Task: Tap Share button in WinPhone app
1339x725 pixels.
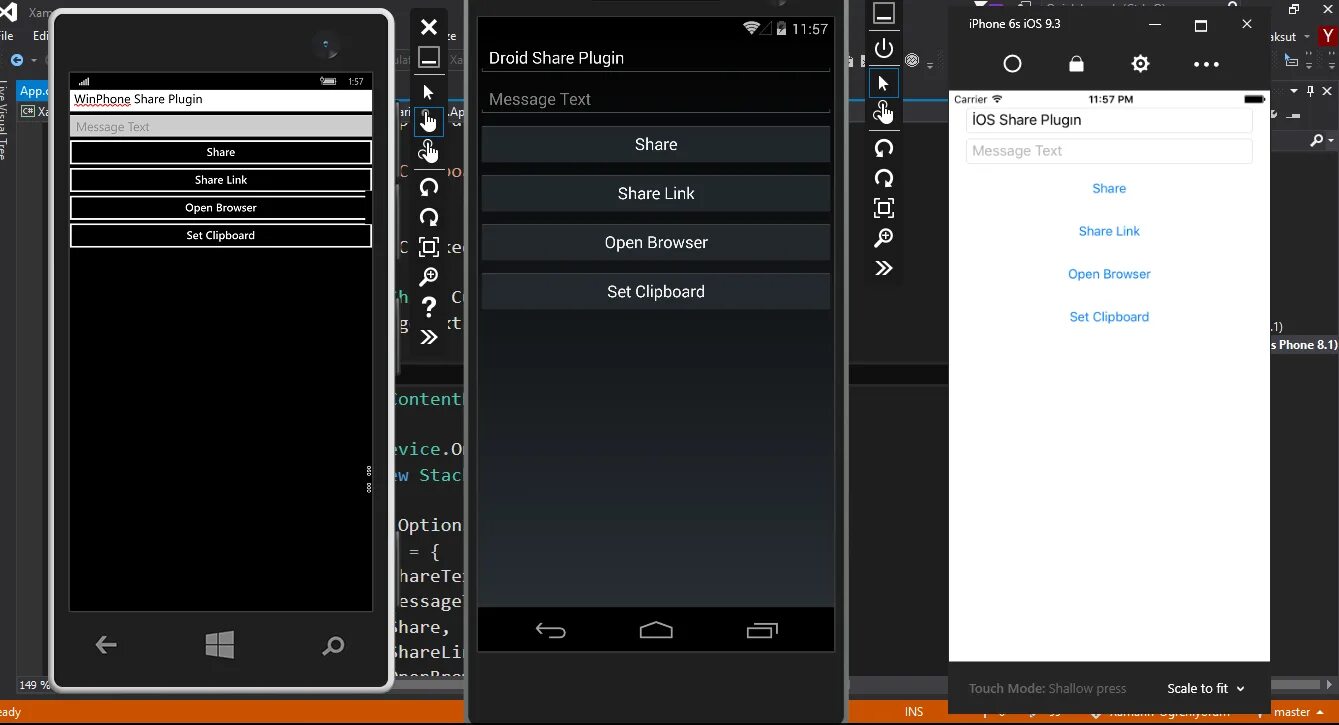Action: point(221,152)
